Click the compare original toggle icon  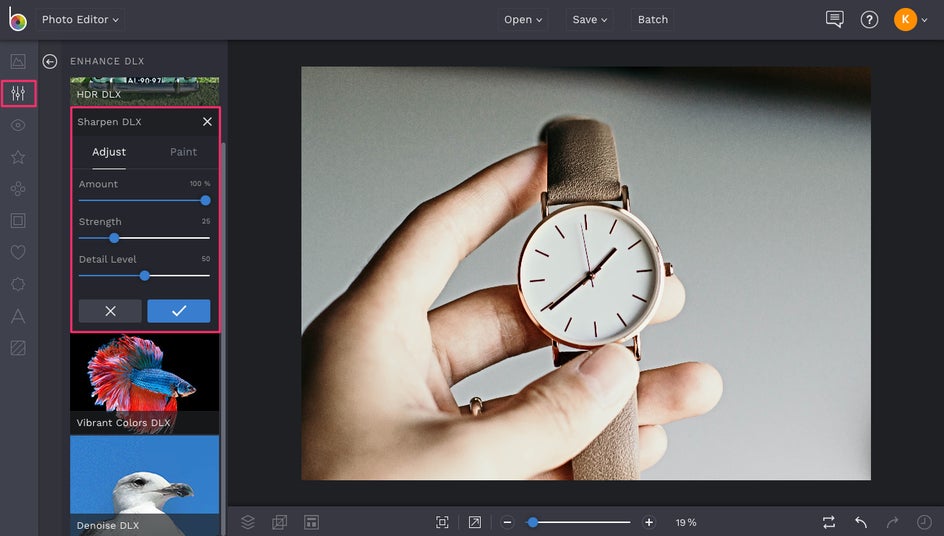[x=829, y=522]
